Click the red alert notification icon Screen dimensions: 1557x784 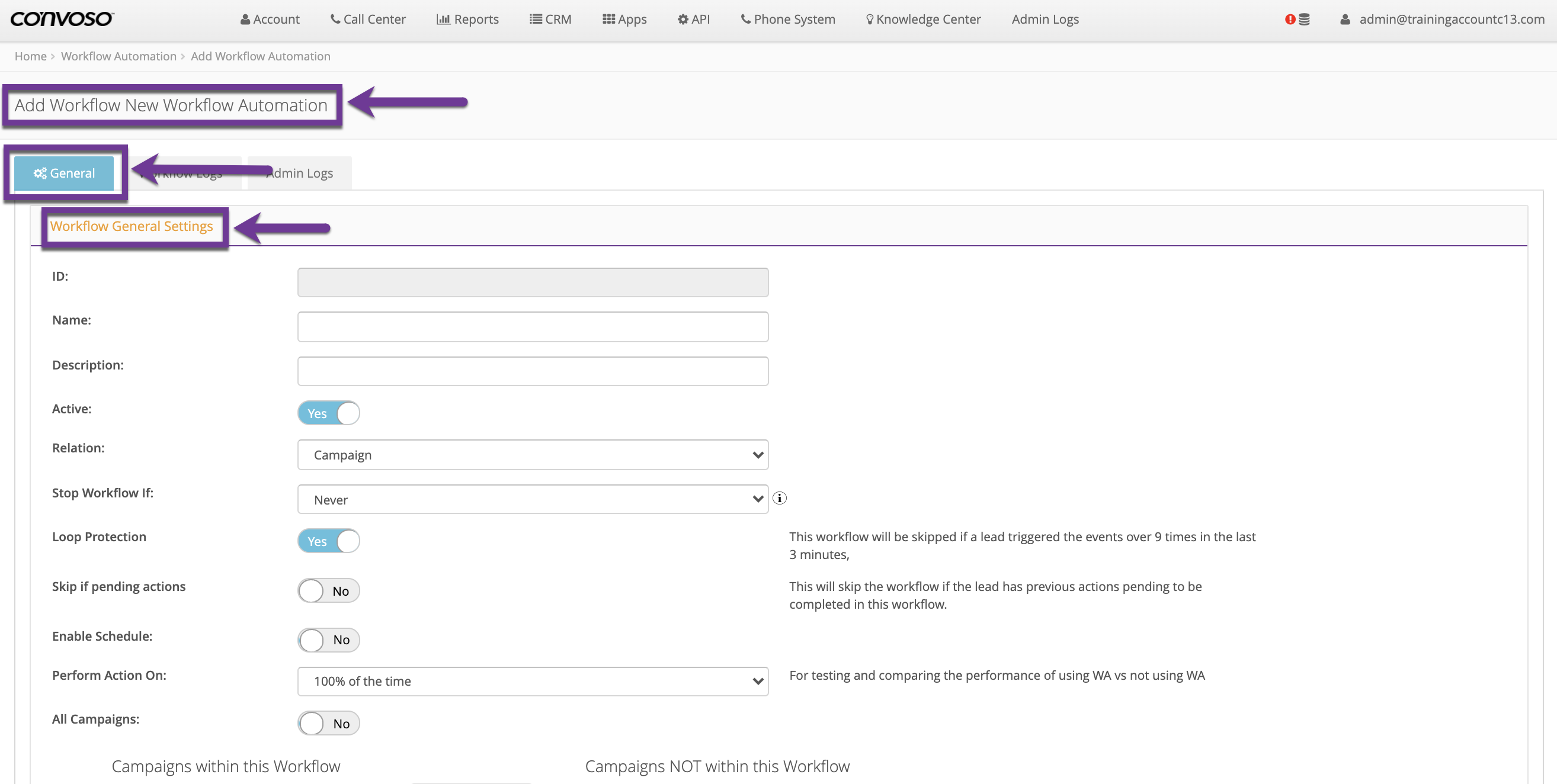[1290, 20]
